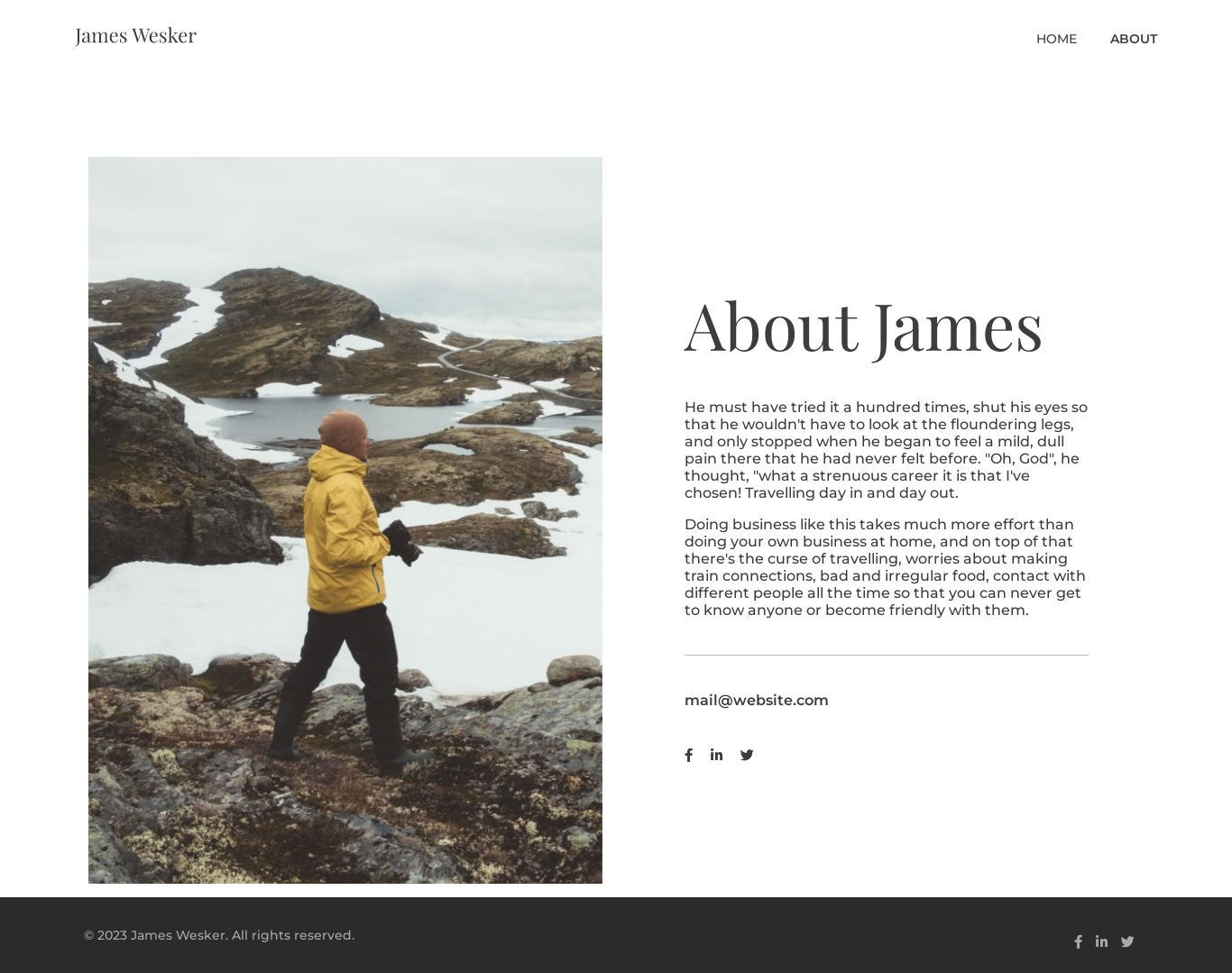Click the James Wesker site logo
Image resolution: width=1232 pixels, height=973 pixels.
click(x=135, y=35)
